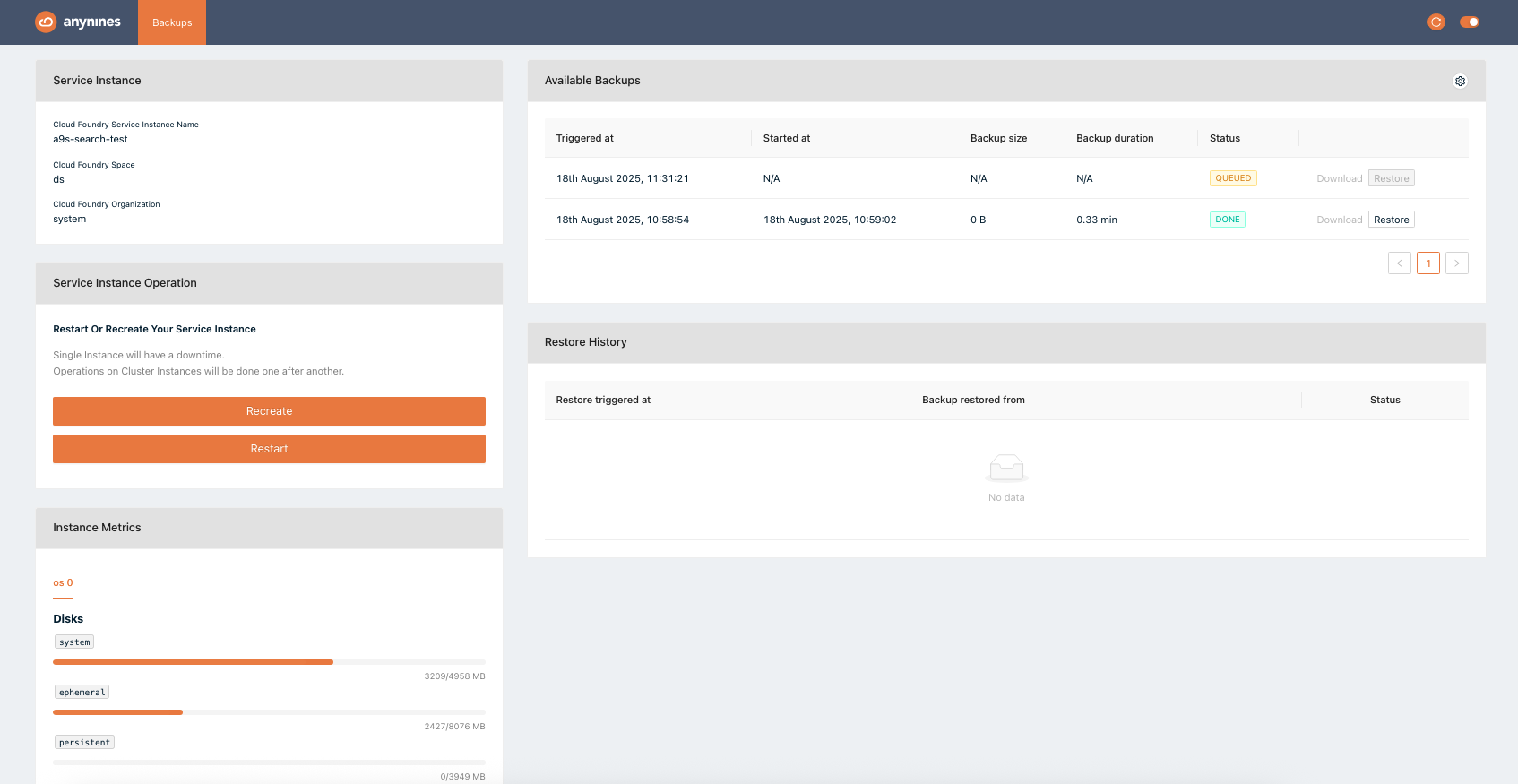Click the Restart button
This screenshot has width=1518, height=784.
point(269,449)
